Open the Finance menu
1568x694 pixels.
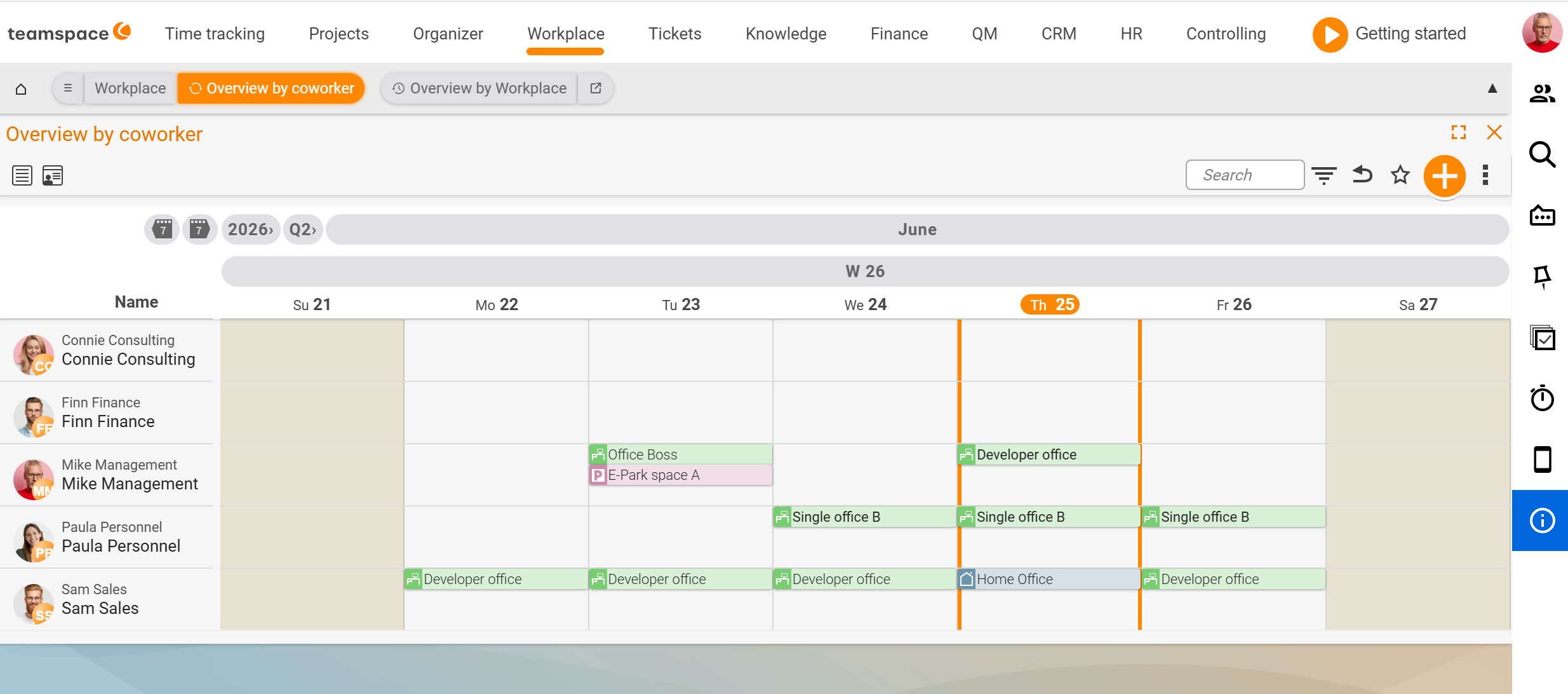(x=899, y=34)
